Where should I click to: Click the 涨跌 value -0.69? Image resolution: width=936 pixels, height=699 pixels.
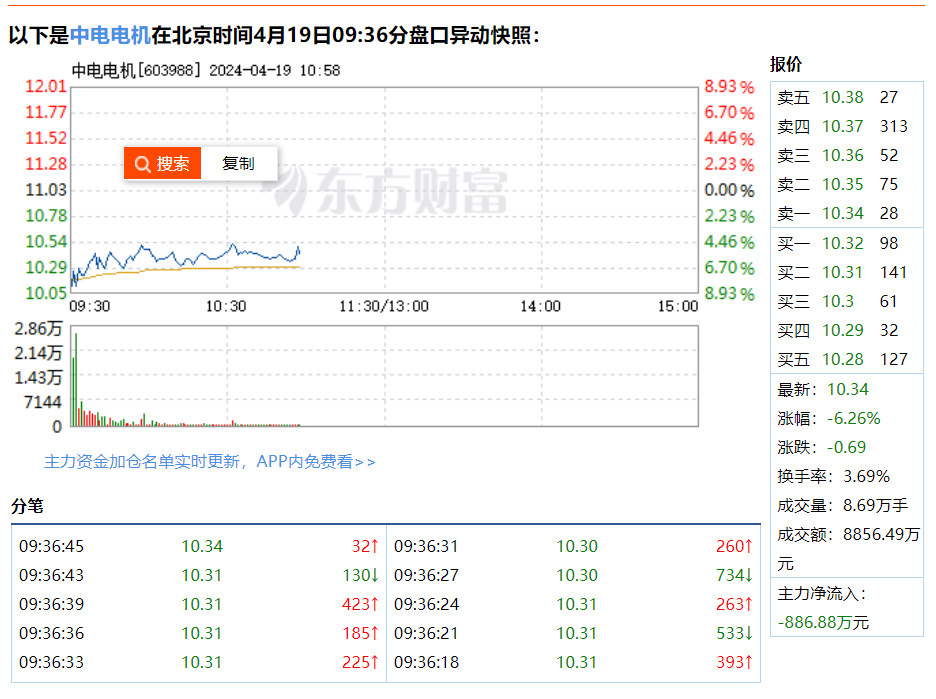click(x=846, y=447)
